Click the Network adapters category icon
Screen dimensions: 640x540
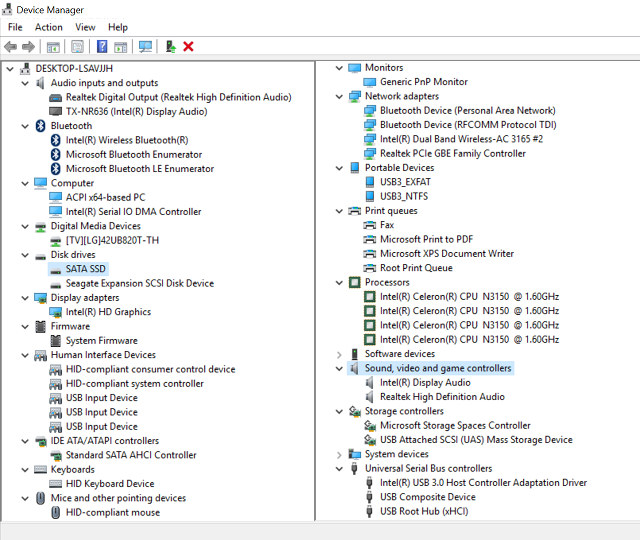tap(355, 96)
